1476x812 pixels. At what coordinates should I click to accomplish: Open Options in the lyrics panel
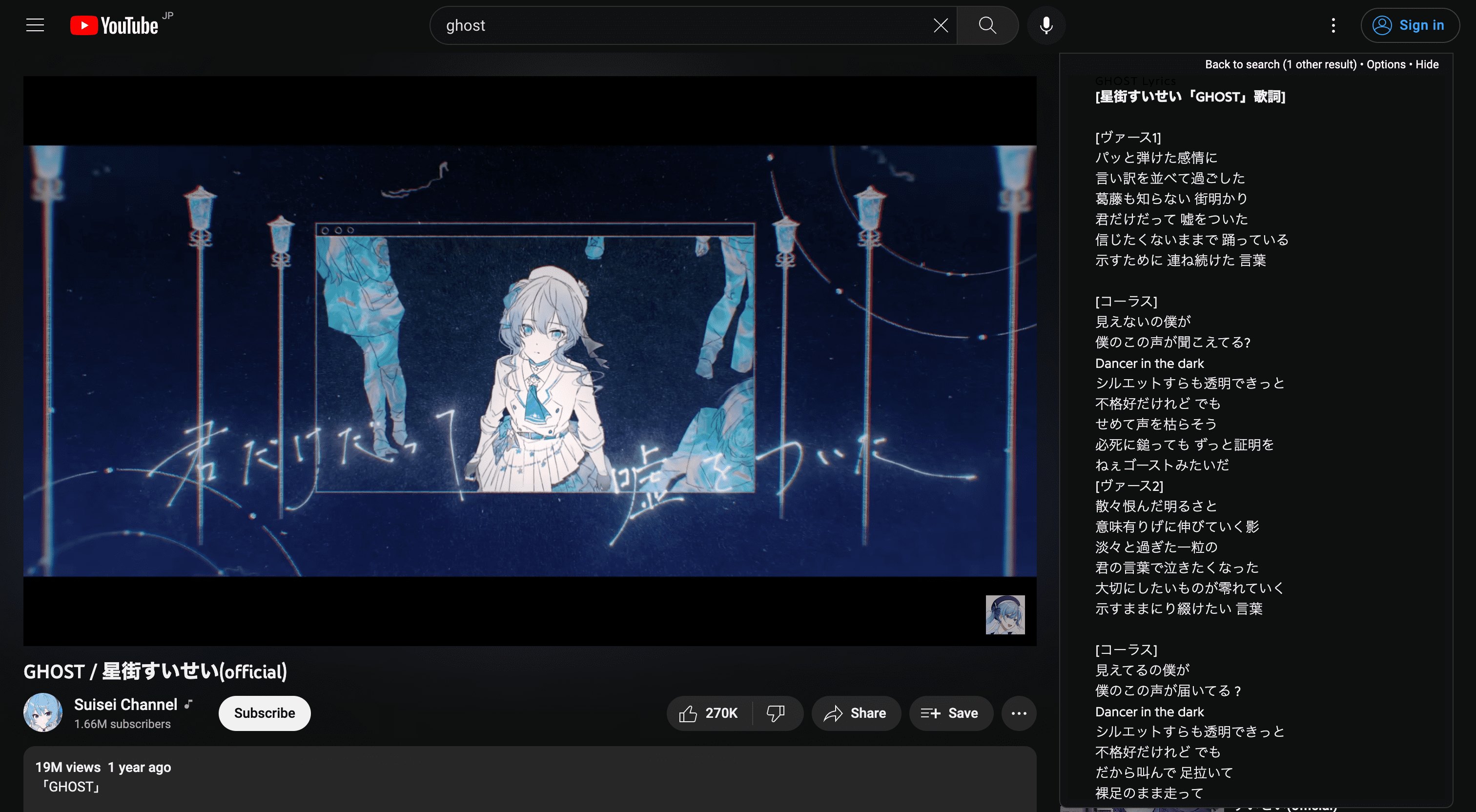(1386, 64)
